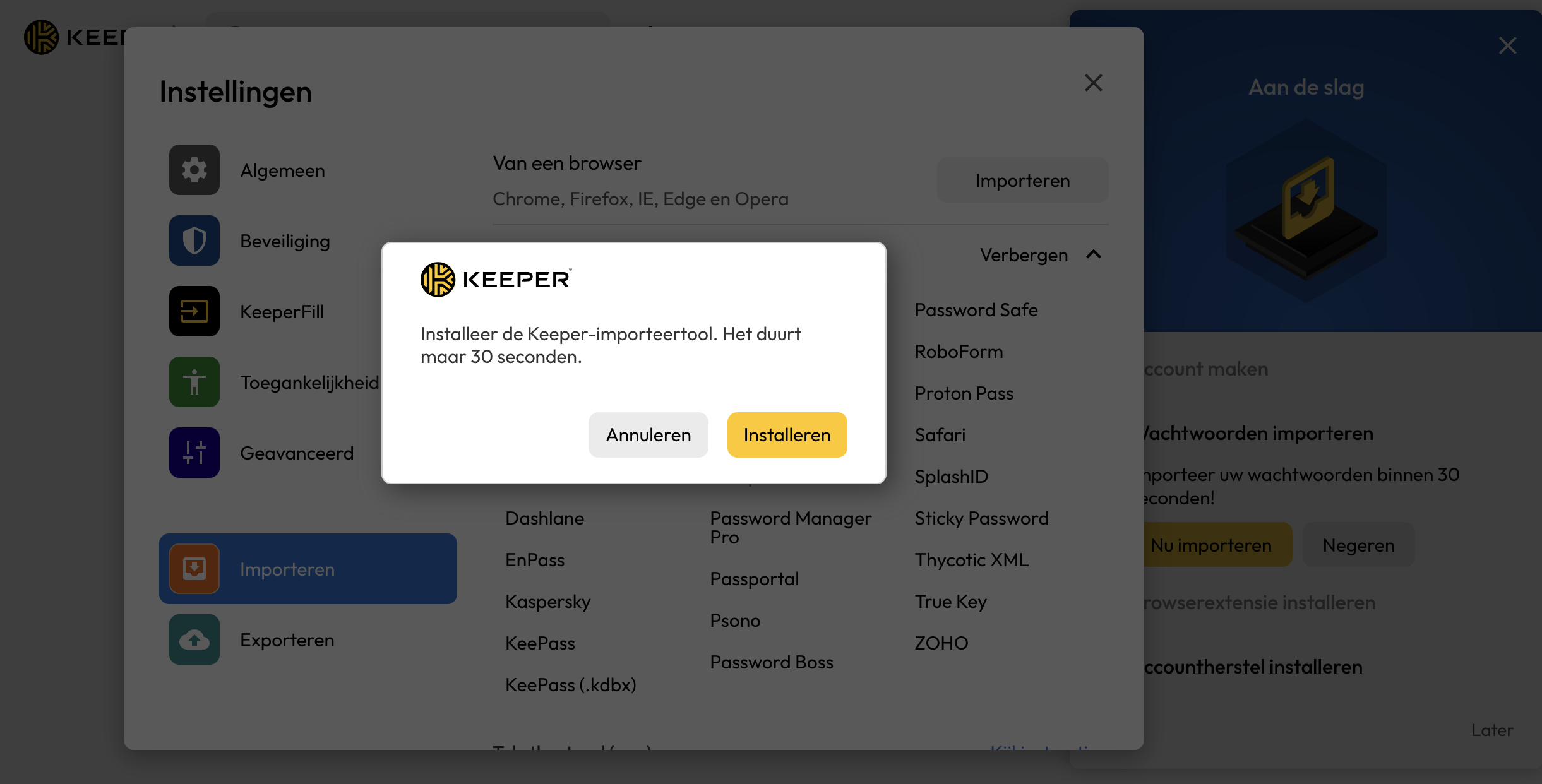
Task: Click the Keeper logo icon in dialog
Action: coord(437,278)
